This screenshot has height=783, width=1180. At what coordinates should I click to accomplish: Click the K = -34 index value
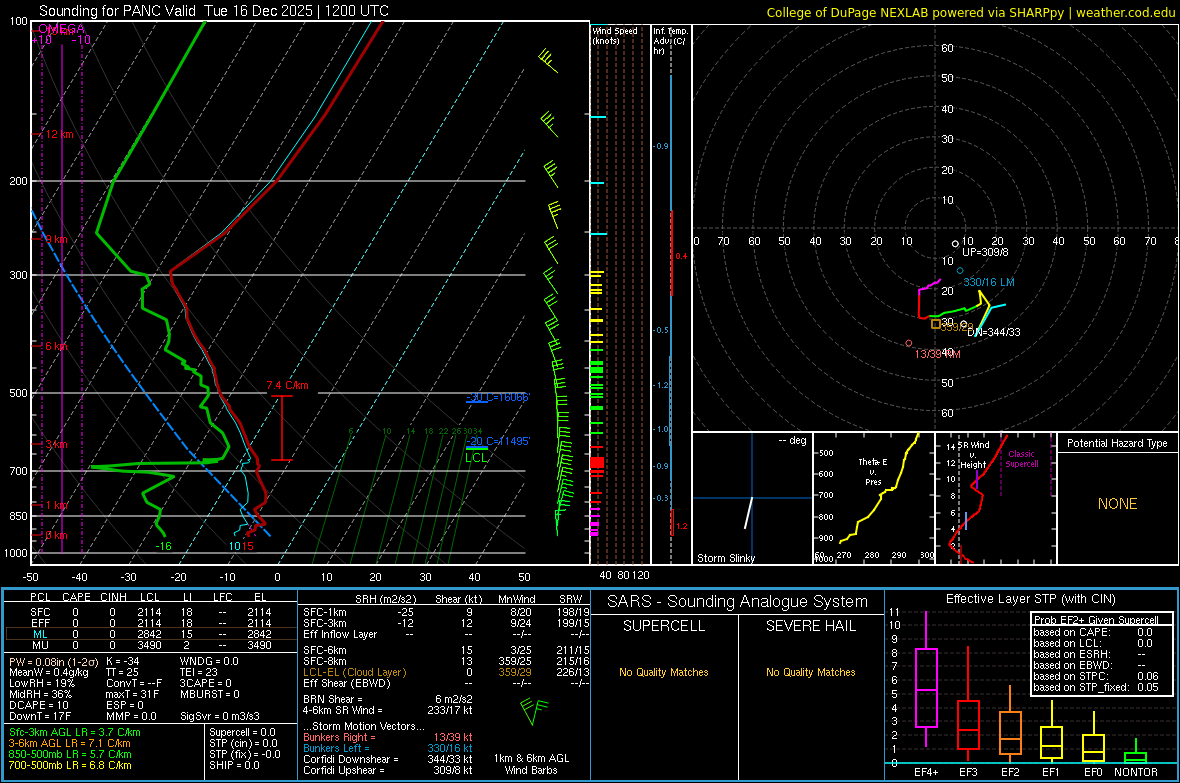pyautogui.click(x=123, y=661)
